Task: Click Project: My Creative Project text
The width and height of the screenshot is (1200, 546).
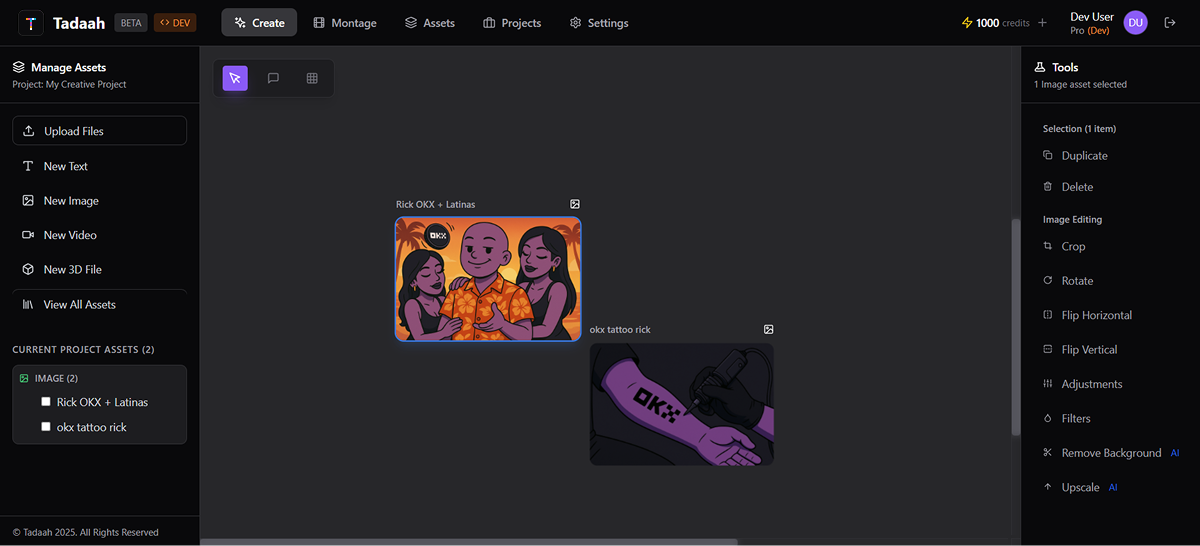Action: [x=69, y=85]
